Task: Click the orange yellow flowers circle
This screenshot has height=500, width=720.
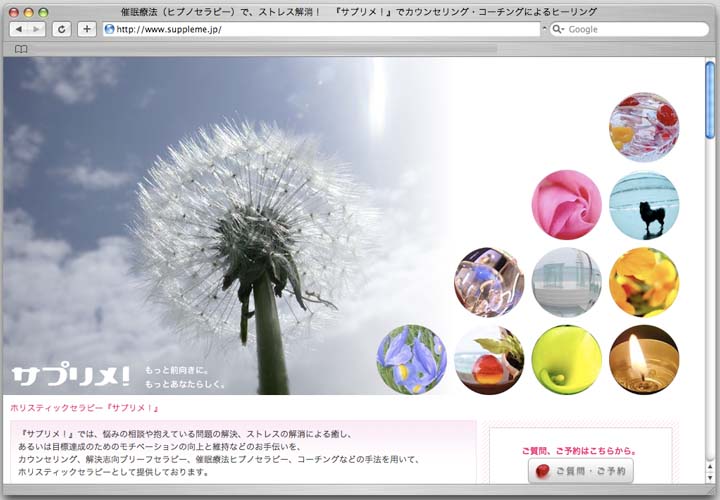Action: tap(644, 282)
